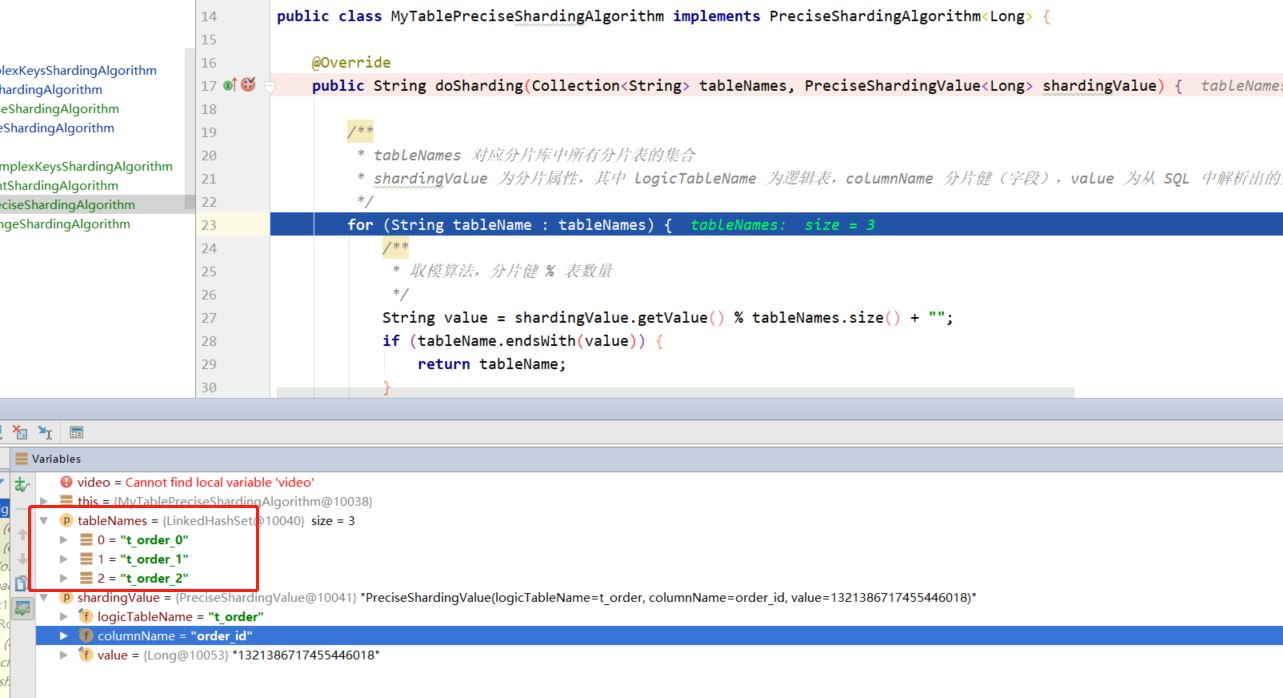Collapse the tableNames variable node
Image resolution: width=1283 pixels, height=698 pixels.
(44, 521)
